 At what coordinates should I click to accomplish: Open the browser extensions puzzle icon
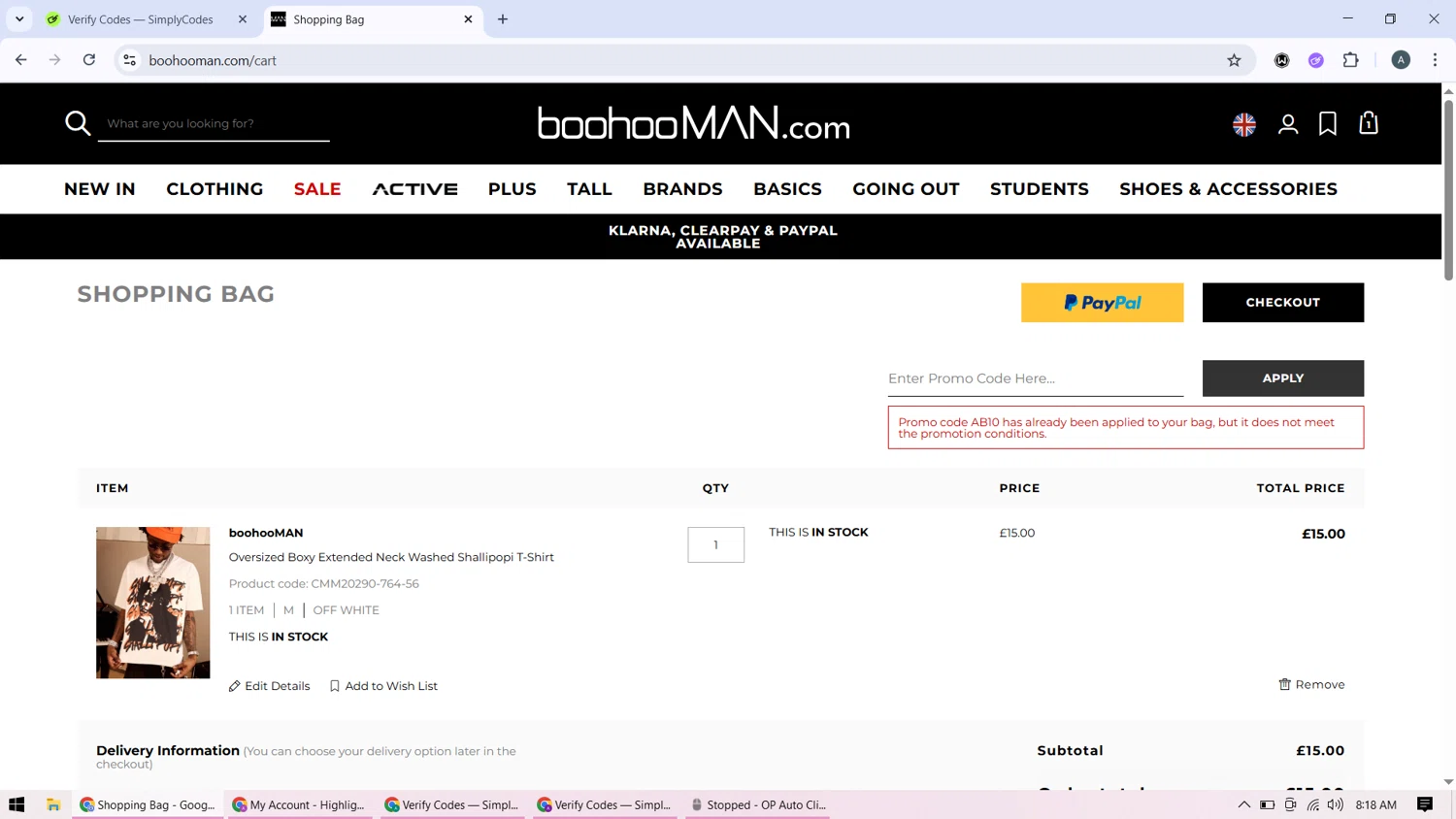coord(1350,60)
